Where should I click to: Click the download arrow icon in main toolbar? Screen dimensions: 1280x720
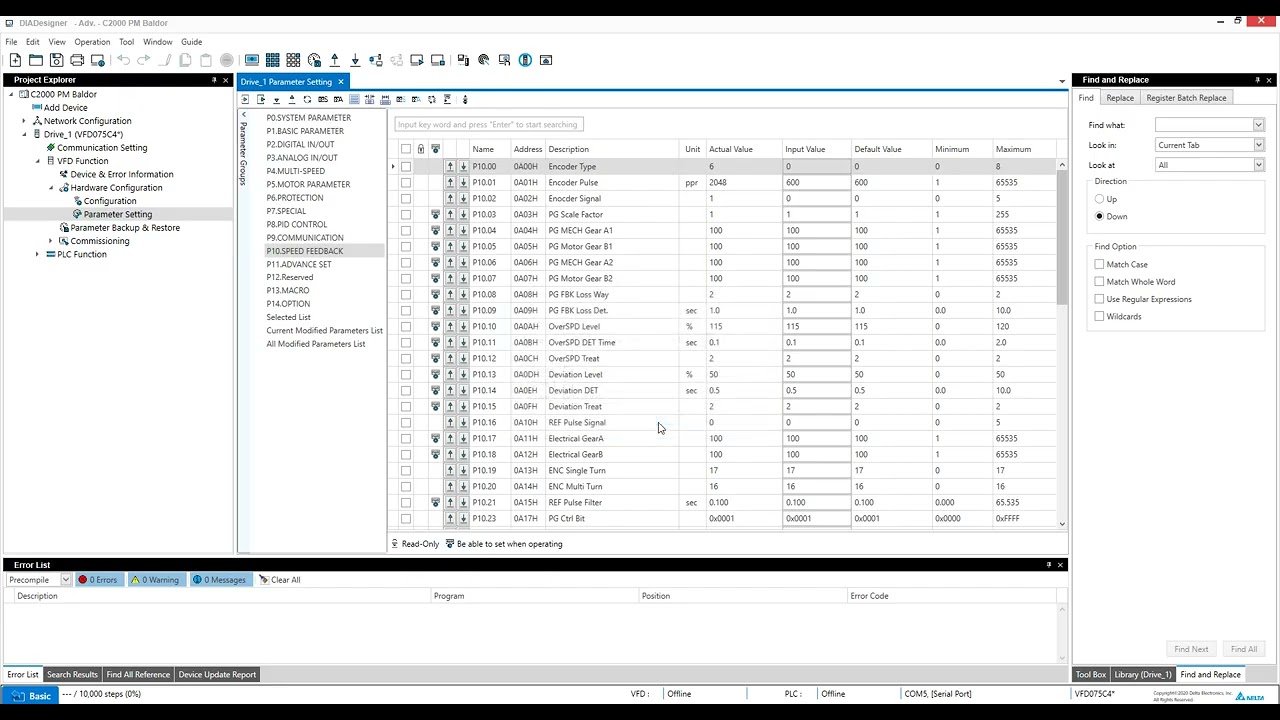[x=355, y=60]
